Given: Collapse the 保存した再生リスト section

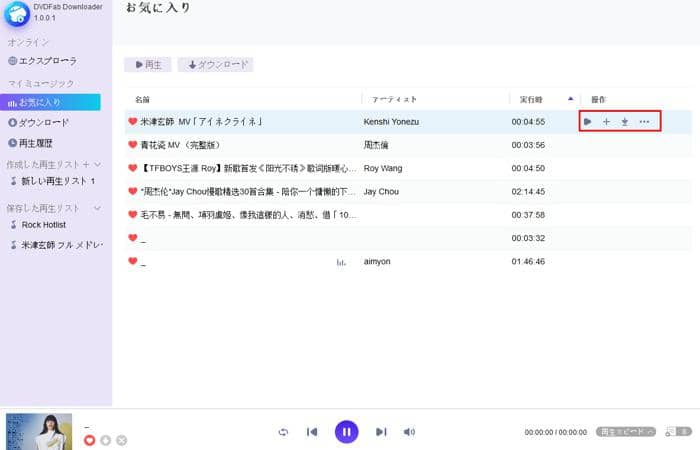Looking at the screenshot, I should (x=97, y=208).
